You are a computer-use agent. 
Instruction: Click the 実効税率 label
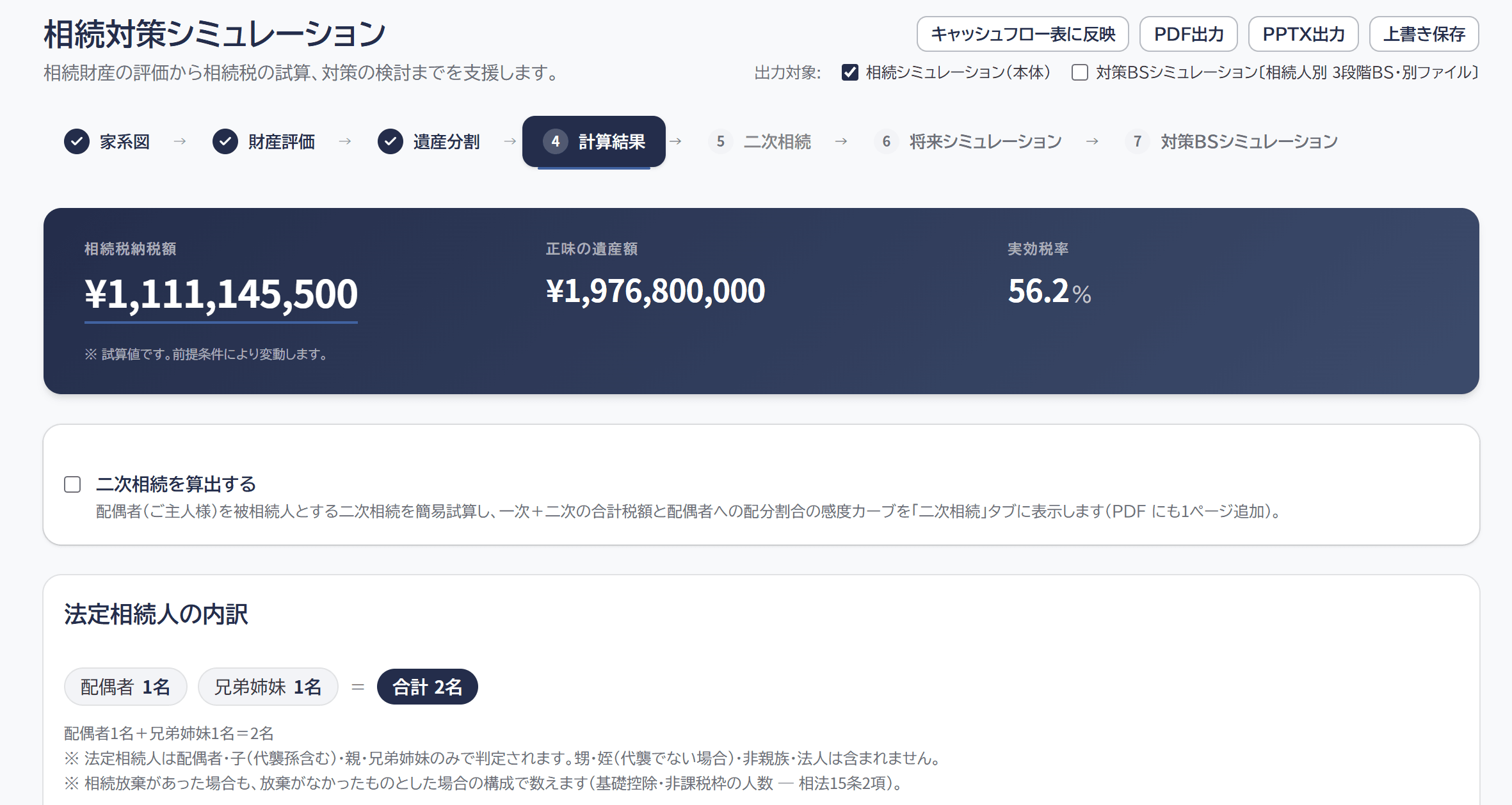[x=1038, y=248]
